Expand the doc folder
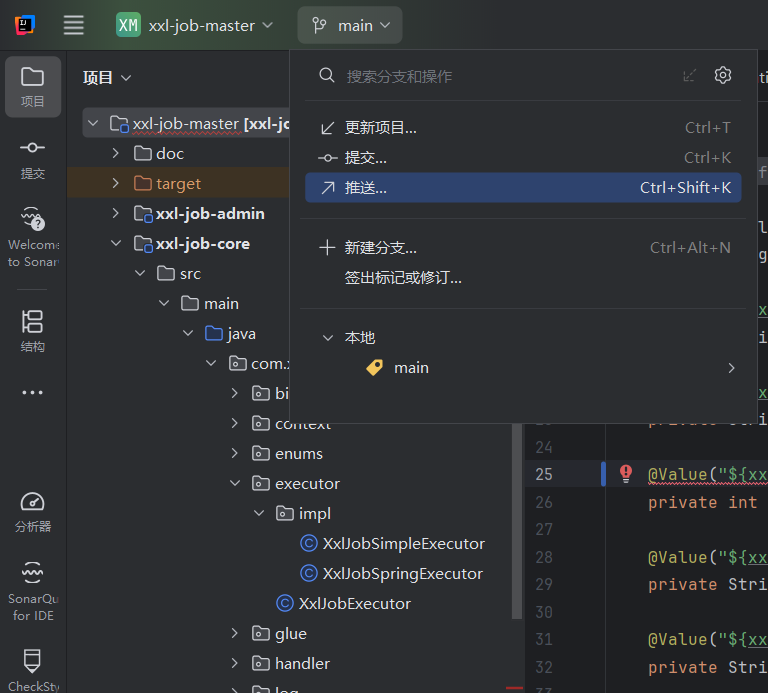The image size is (768, 693). coord(116,154)
